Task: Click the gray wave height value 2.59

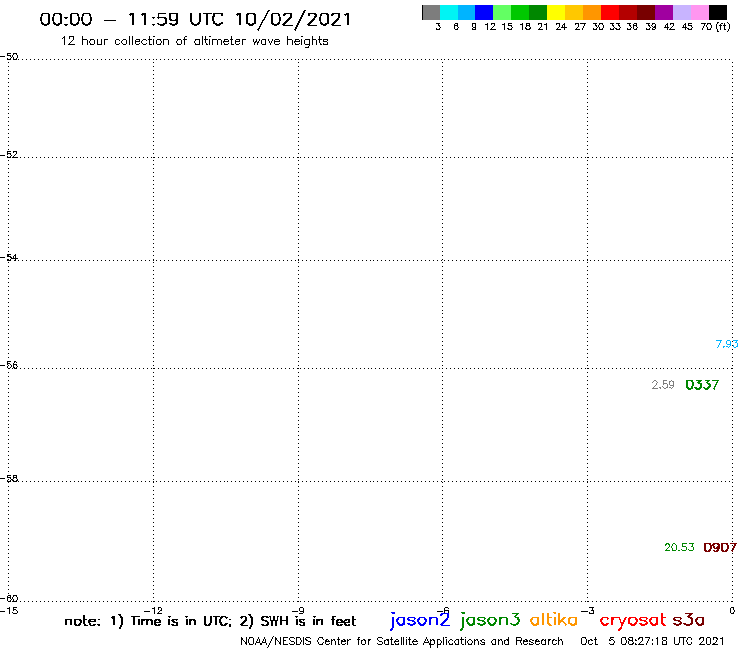Action: point(663,385)
